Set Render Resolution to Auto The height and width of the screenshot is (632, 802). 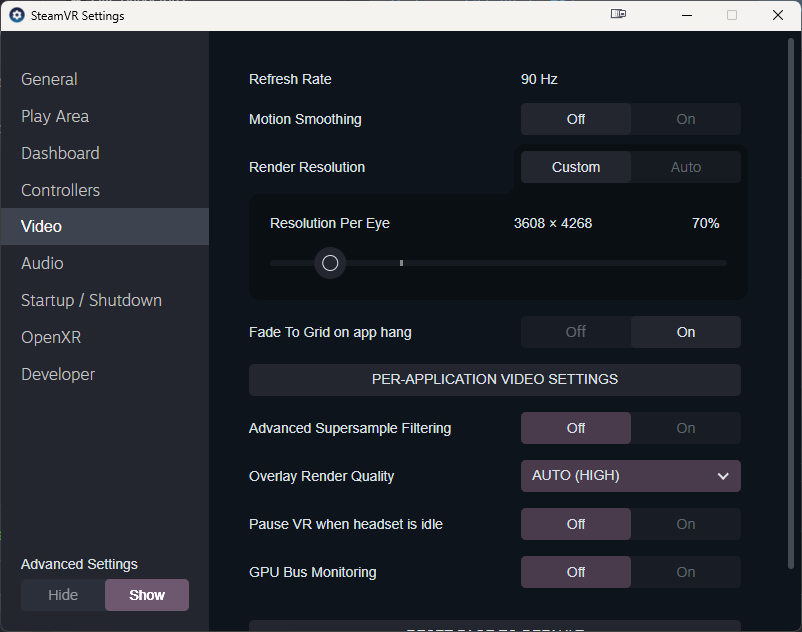(x=685, y=167)
